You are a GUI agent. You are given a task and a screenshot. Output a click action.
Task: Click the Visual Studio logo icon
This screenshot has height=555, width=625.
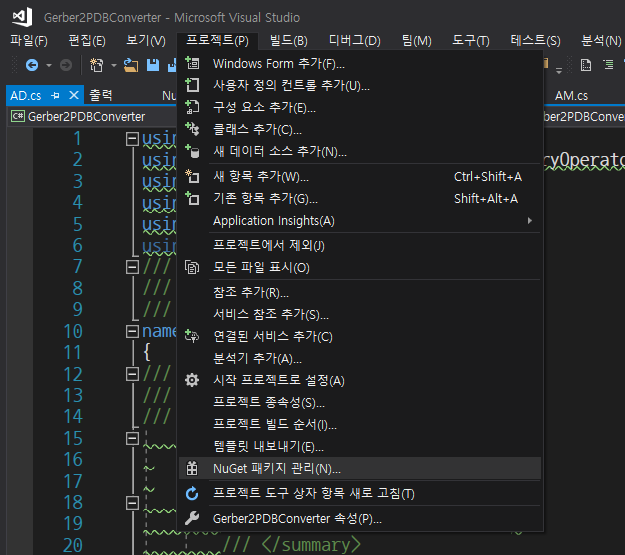pos(22,17)
